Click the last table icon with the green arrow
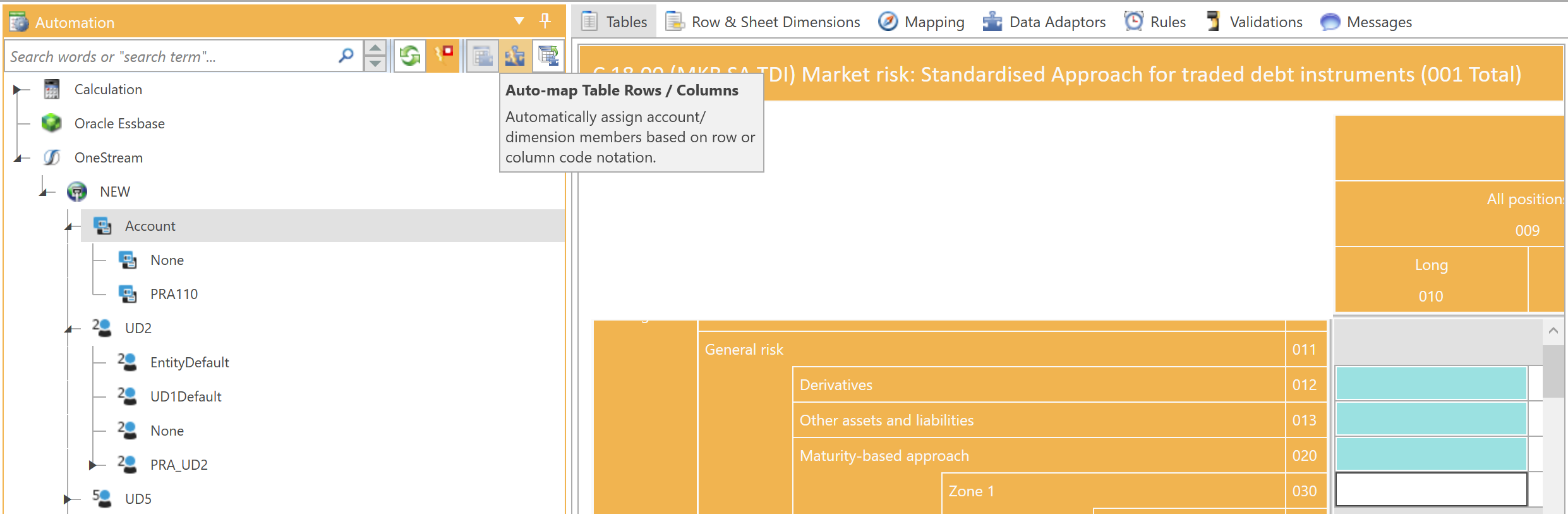 548,56
